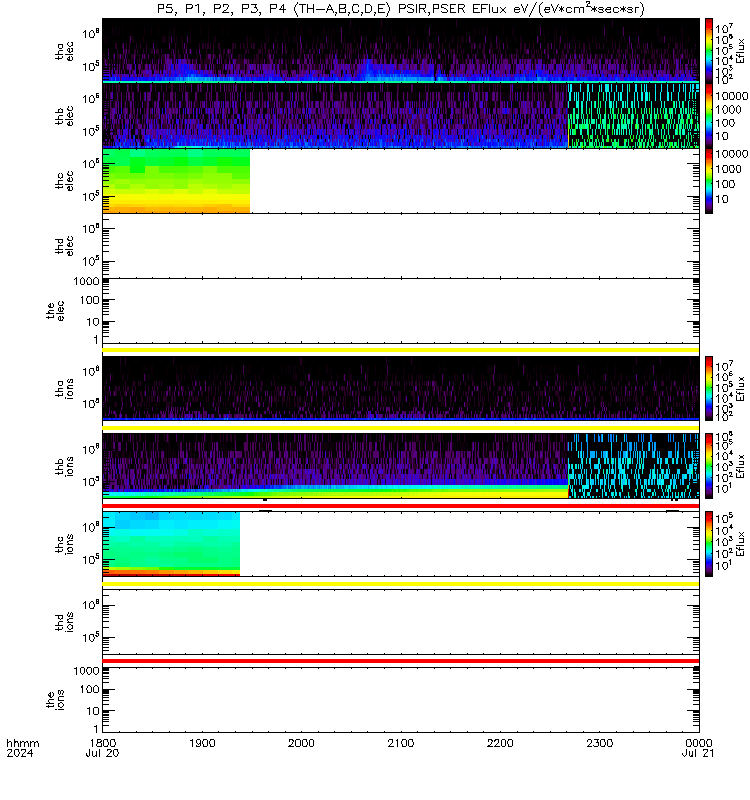Screen dimensions: 750x800
Task: Select the 'thb ions' panel label
Action: [65, 466]
